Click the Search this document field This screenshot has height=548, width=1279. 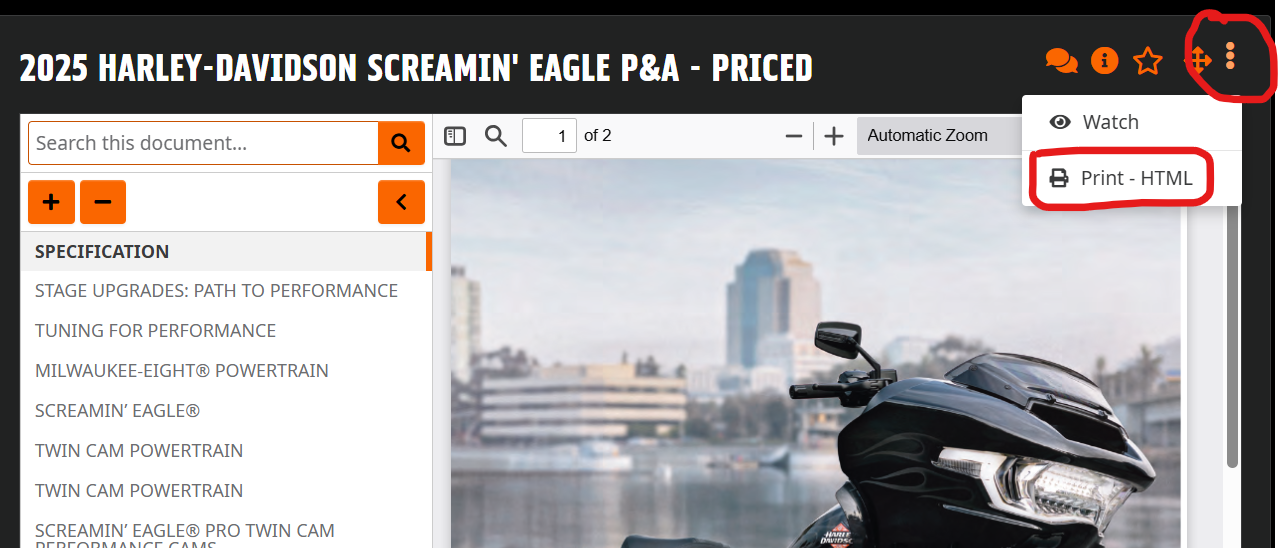tap(203, 143)
